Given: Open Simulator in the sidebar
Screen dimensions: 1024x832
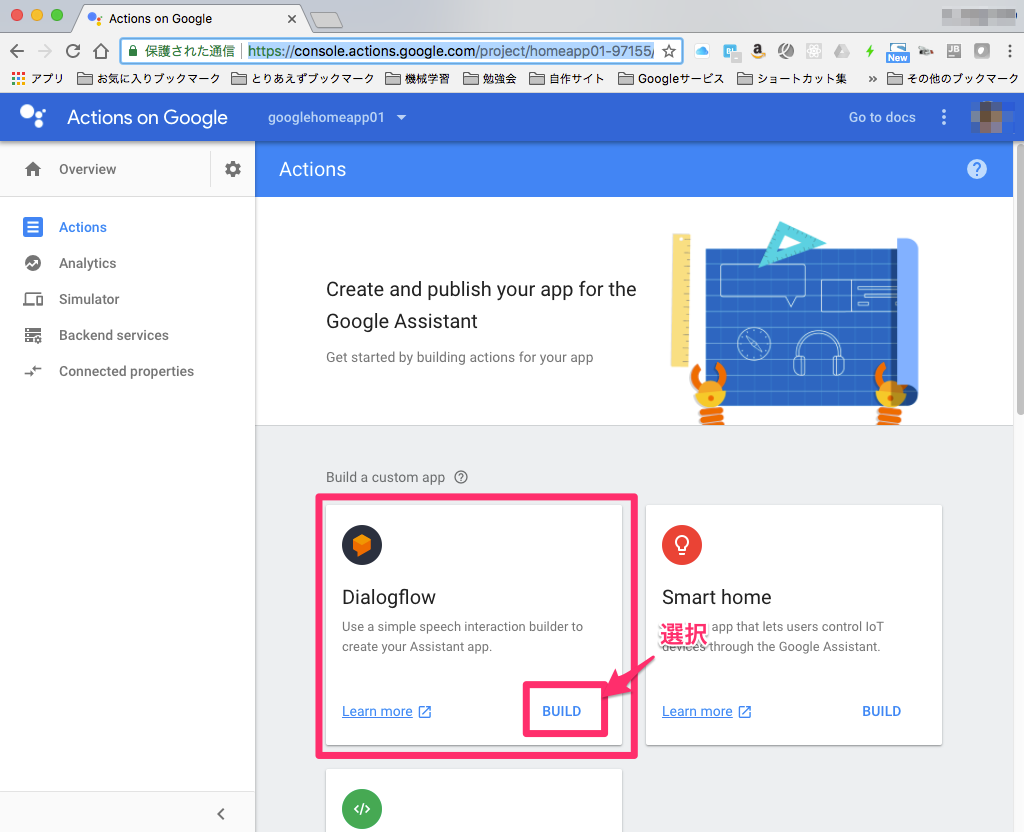Looking at the screenshot, I should pos(89,299).
